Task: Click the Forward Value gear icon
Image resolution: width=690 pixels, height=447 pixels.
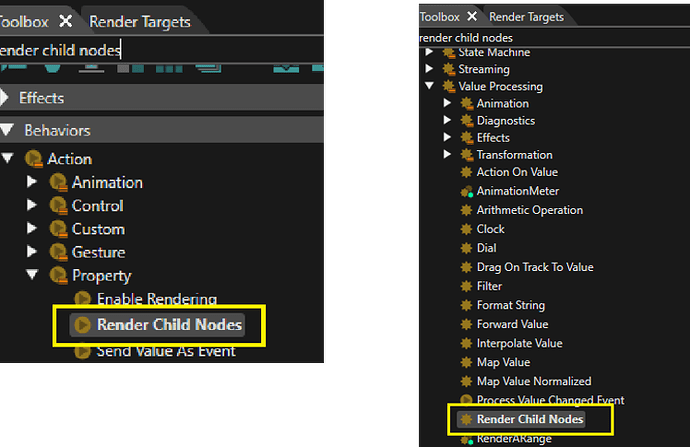Action: click(466, 324)
